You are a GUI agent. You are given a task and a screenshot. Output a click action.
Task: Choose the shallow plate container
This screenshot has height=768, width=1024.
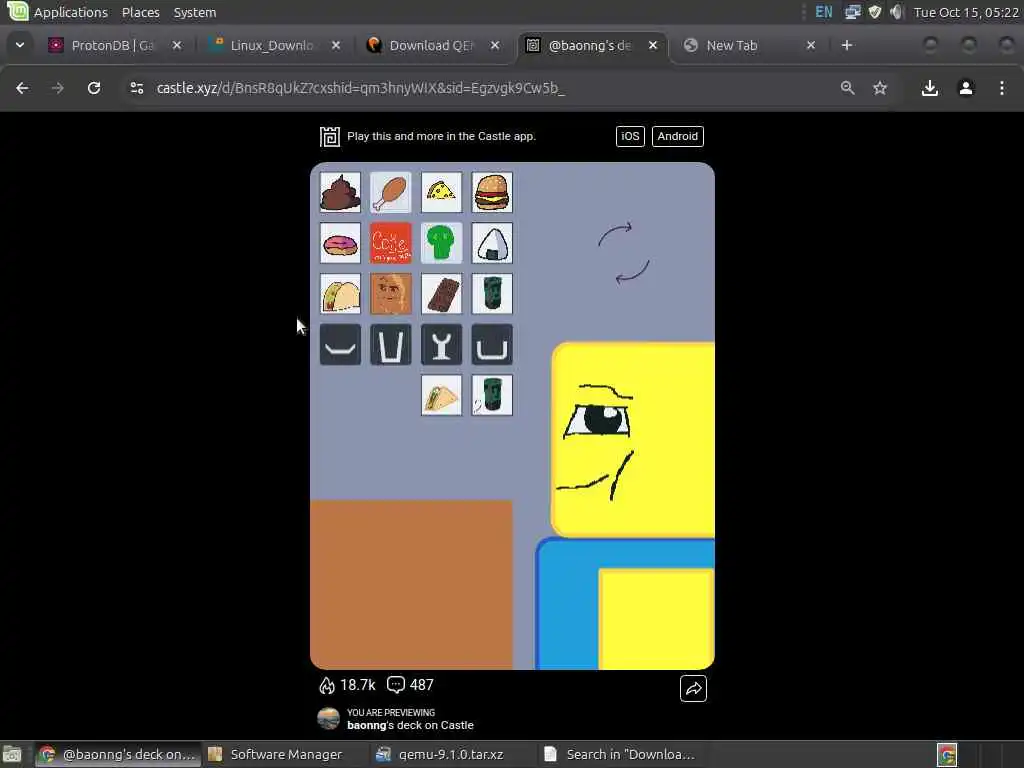pos(340,344)
